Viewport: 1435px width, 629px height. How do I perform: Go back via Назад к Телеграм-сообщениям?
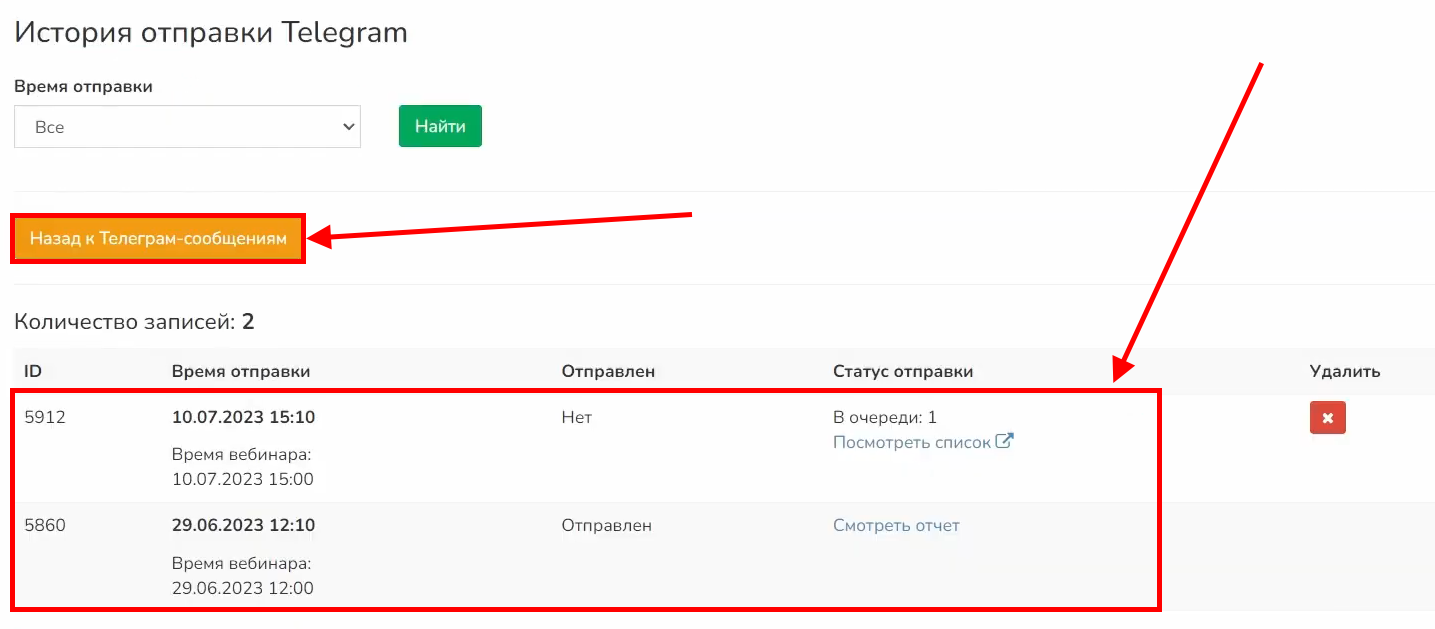(158, 239)
